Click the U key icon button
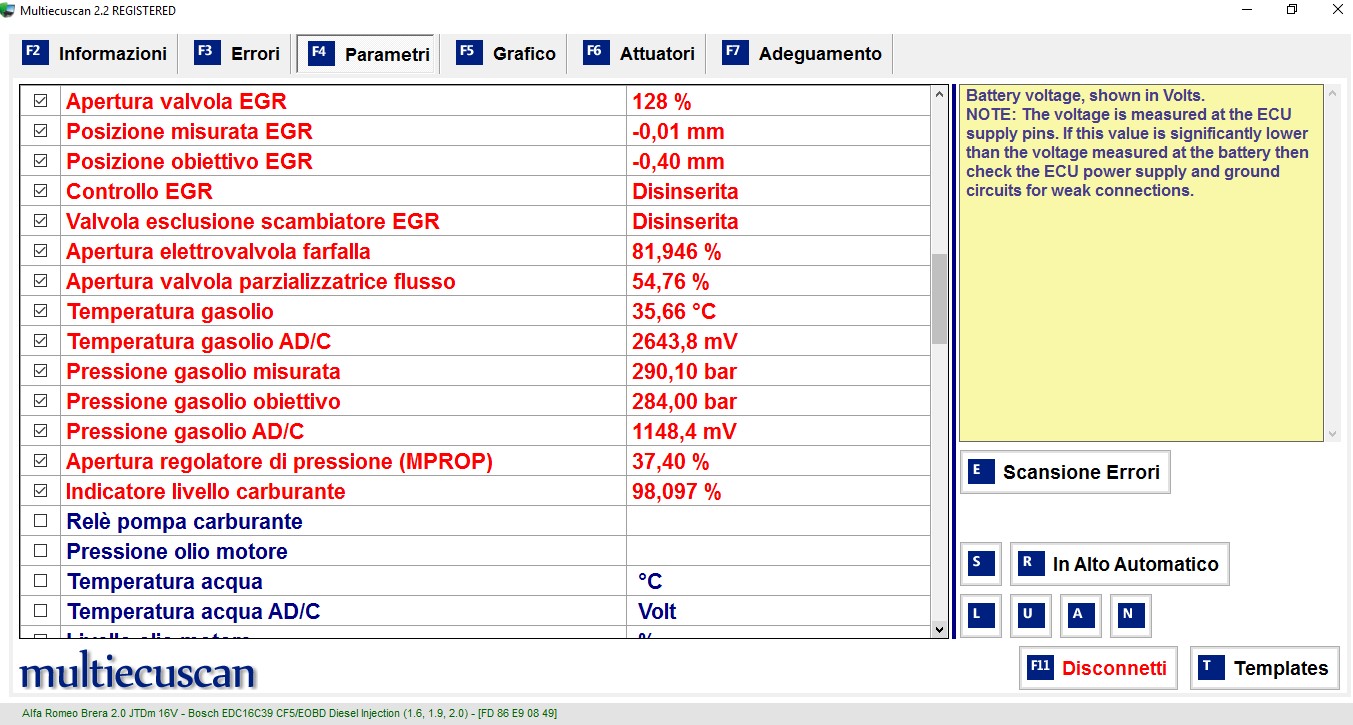Image resolution: width=1353 pixels, height=725 pixels. (1030, 615)
